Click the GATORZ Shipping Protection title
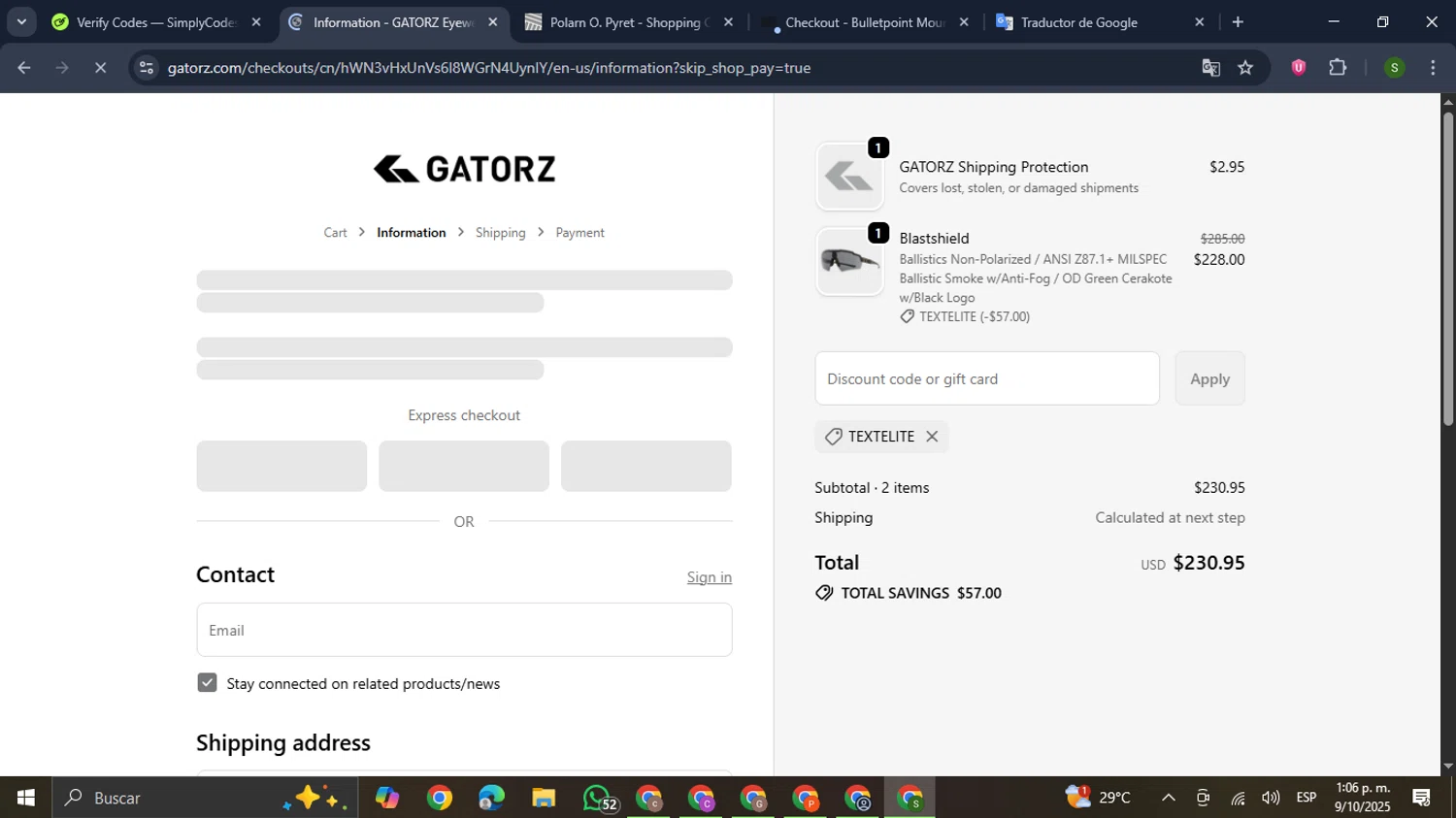 pyautogui.click(x=994, y=167)
